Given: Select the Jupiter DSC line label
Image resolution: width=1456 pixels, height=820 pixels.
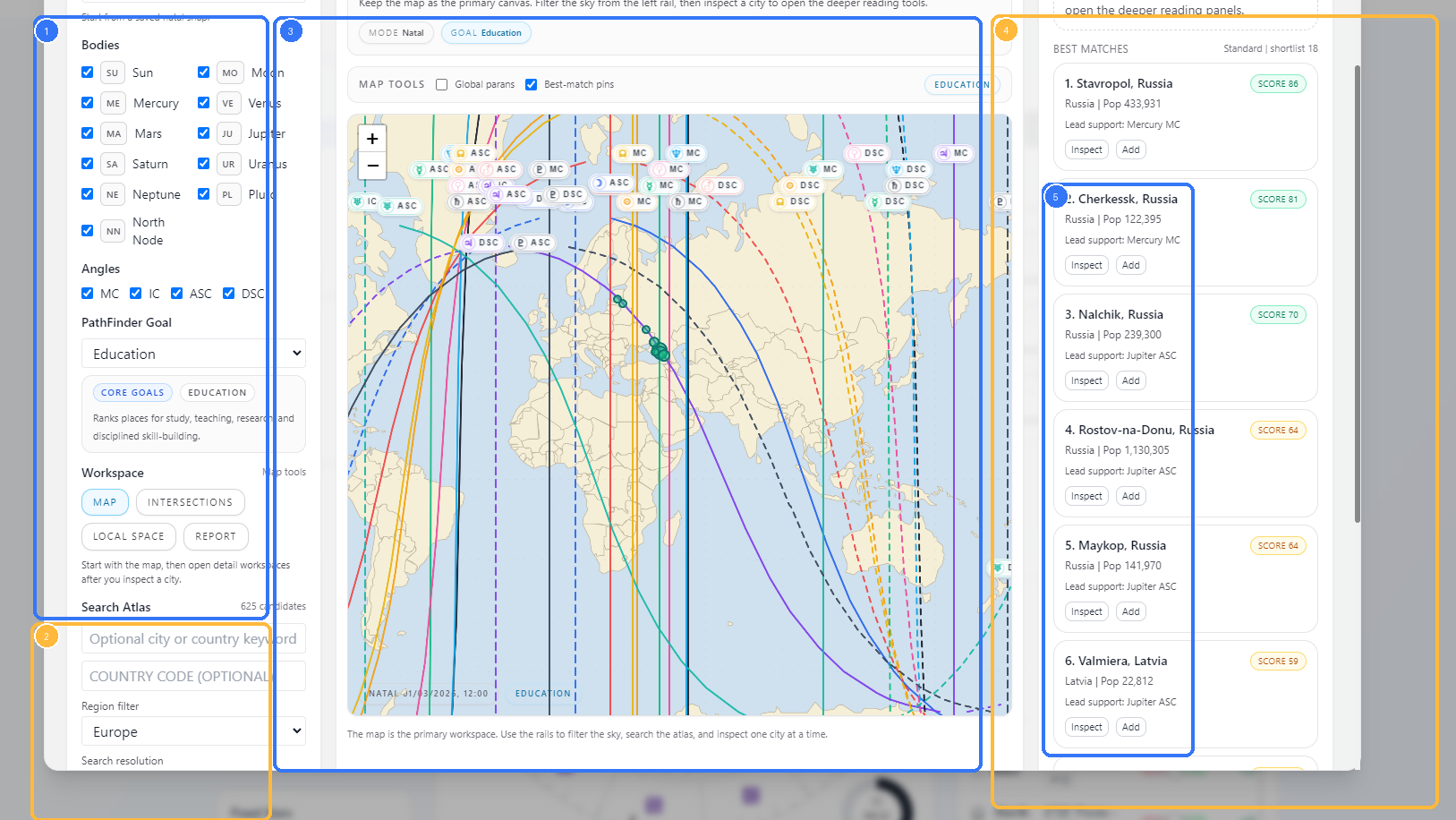Looking at the screenshot, I should 481,243.
